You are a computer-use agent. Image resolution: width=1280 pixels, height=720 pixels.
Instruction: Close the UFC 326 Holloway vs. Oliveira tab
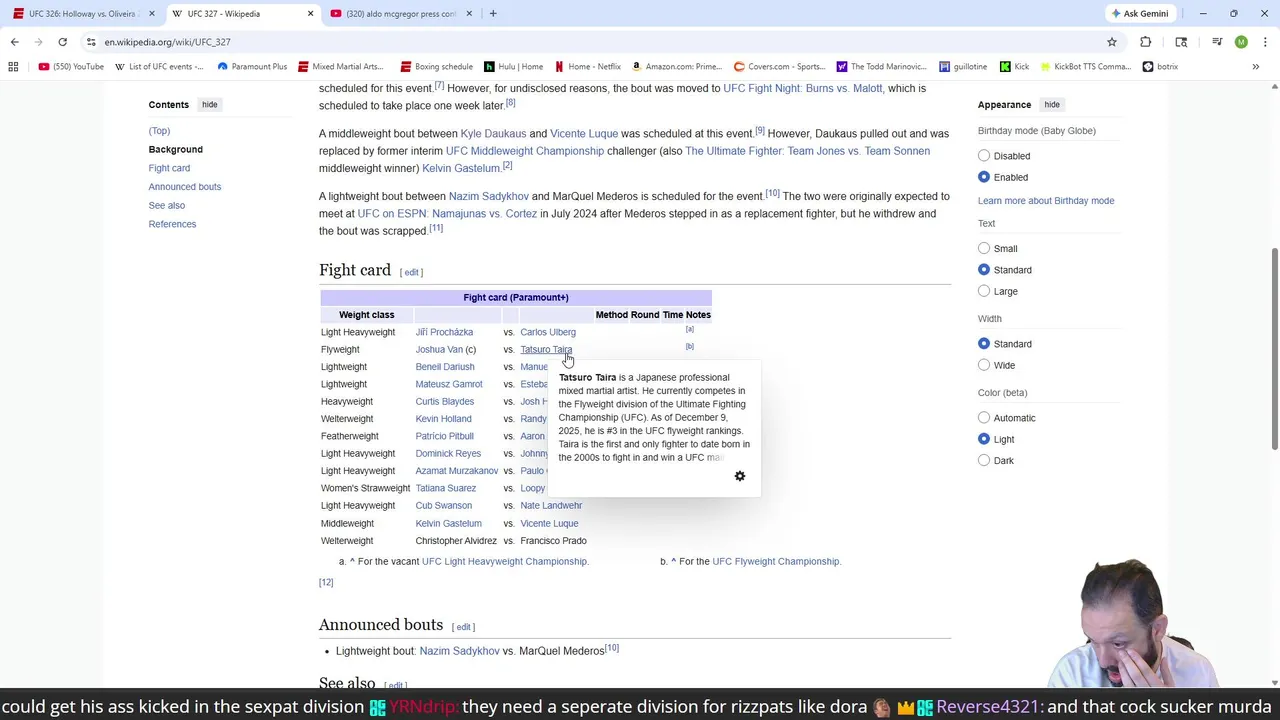point(152,14)
